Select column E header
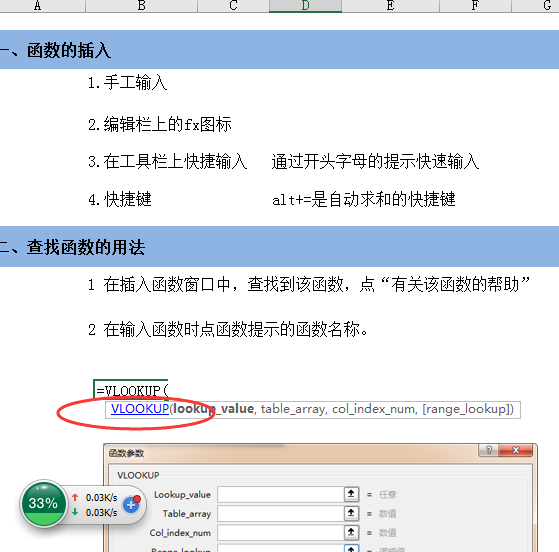The height and width of the screenshot is (552, 559). coord(391,6)
